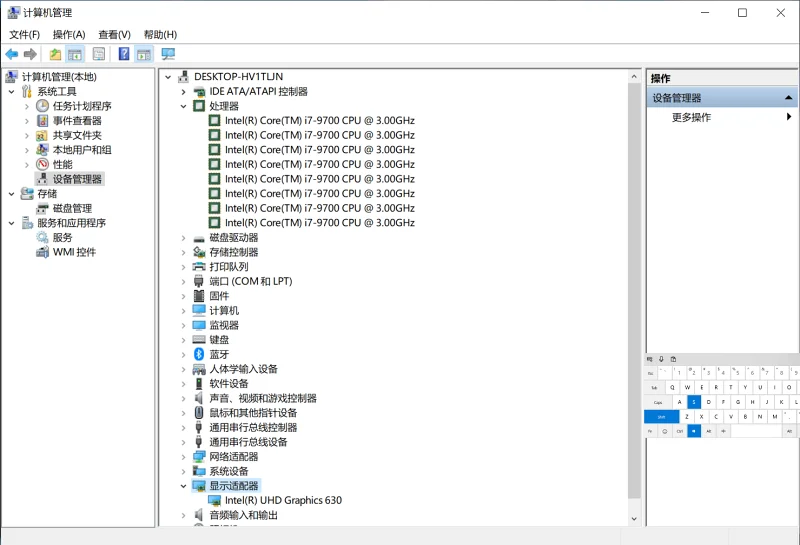
Task: Expand the 本地用户和组 node arrow
Action: click(27, 151)
